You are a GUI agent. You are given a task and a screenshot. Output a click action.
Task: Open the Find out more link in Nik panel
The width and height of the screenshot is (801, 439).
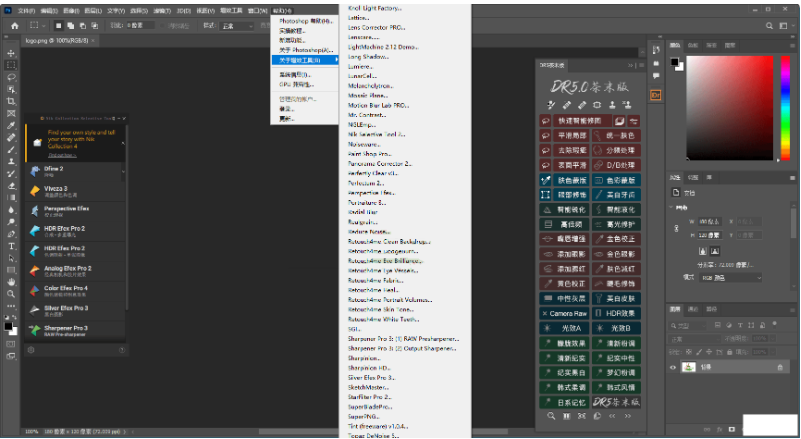coord(62,155)
